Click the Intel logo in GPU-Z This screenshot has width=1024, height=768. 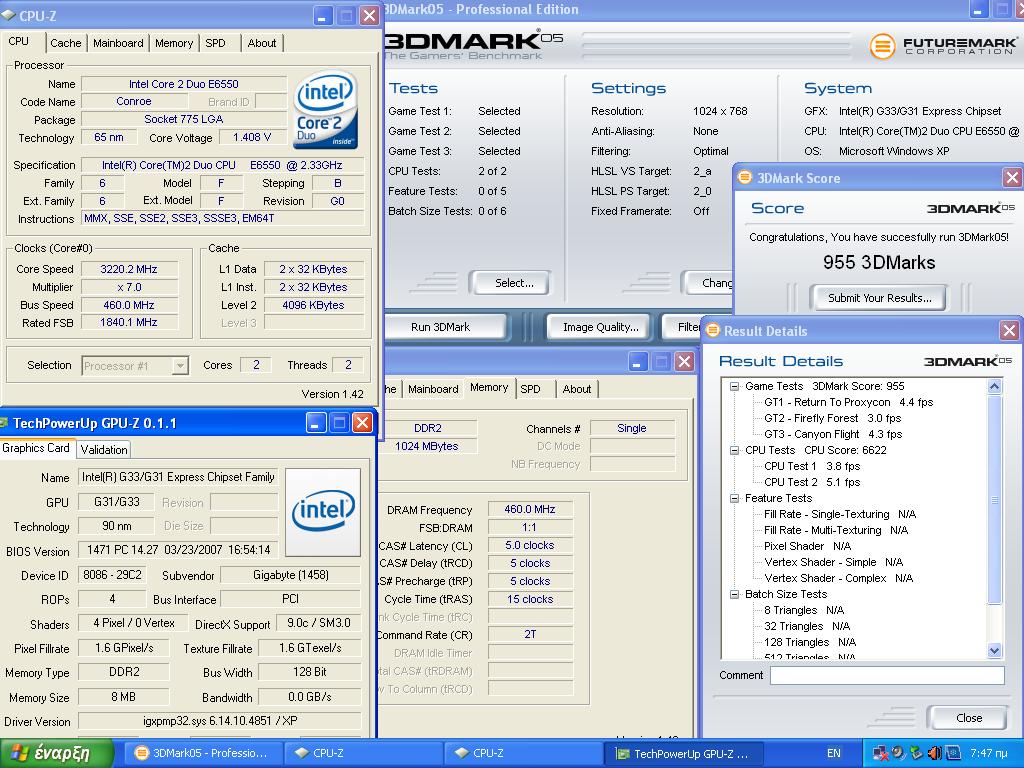pos(323,512)
